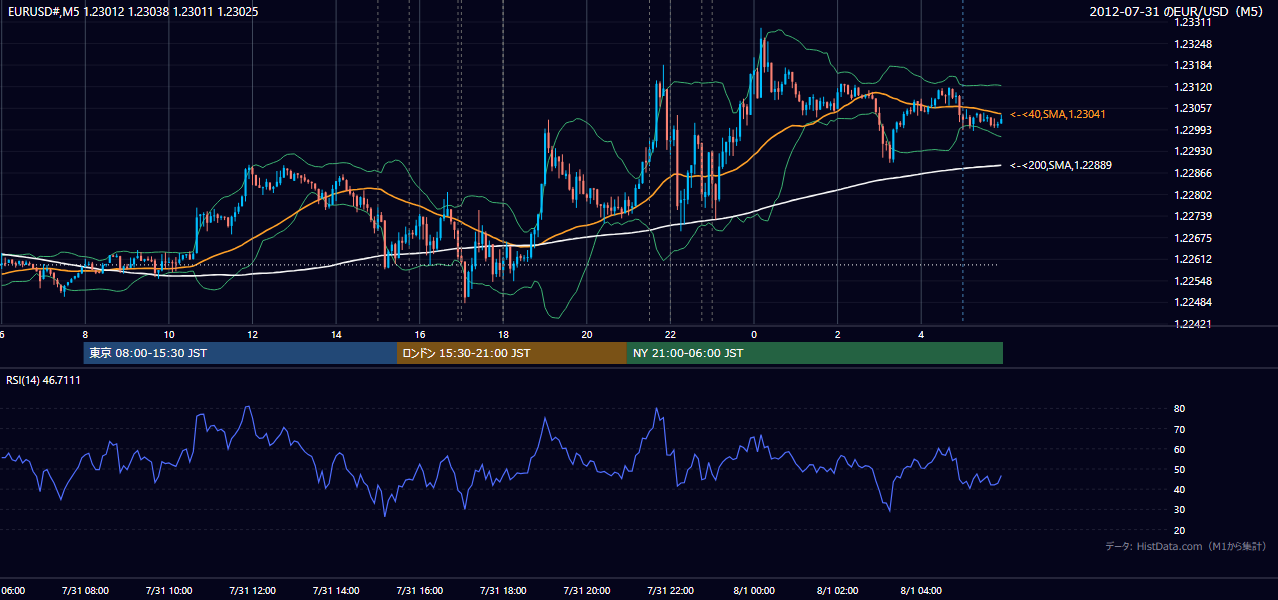Click price axis value 1.22675

[1193, 238]
